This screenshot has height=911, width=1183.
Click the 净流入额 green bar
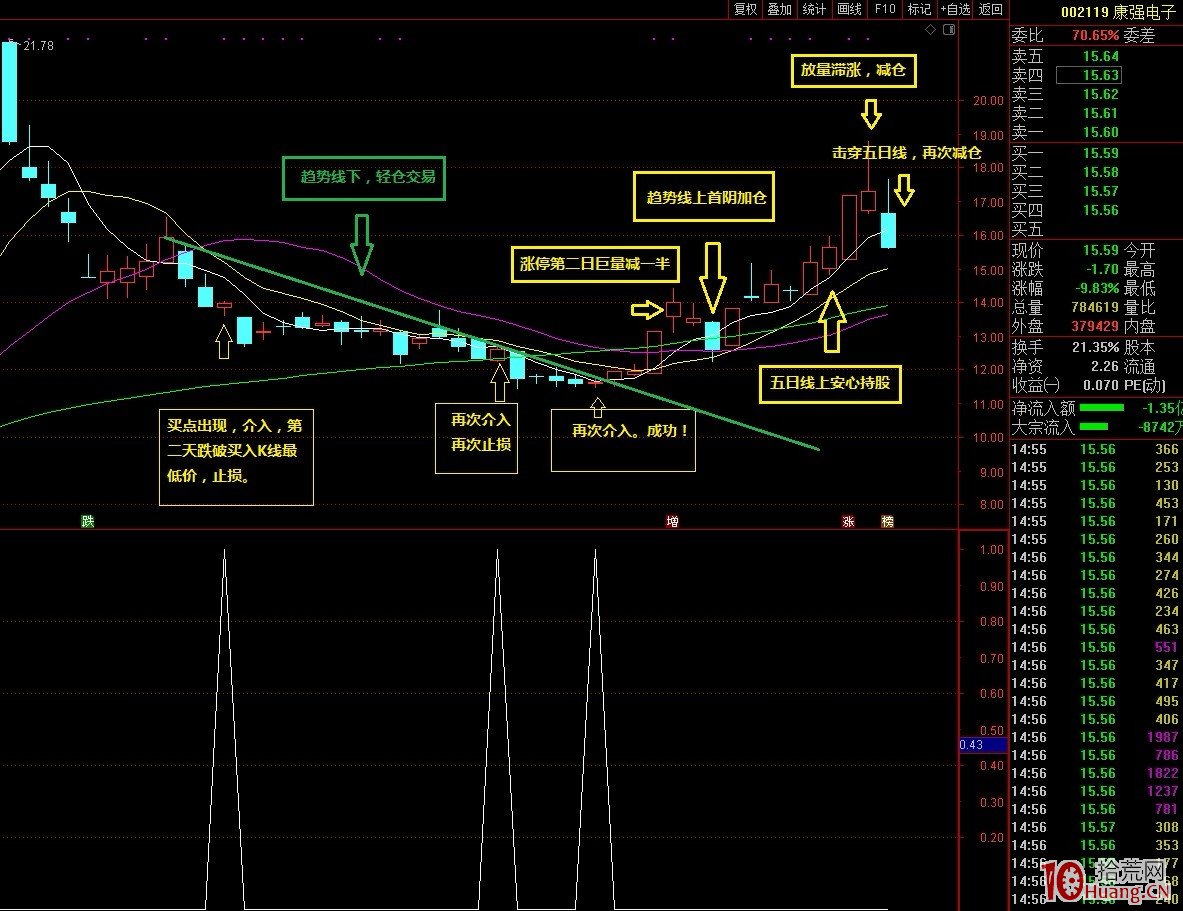(1102, 408)
